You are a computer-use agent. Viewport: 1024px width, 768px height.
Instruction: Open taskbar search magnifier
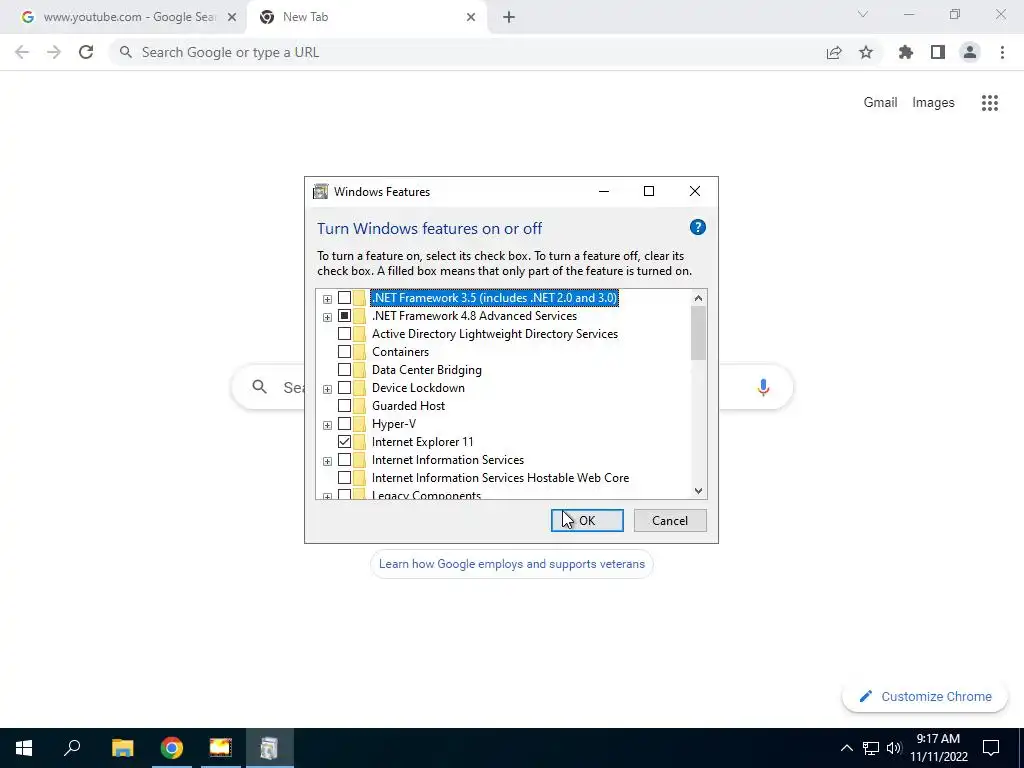[72, 747]
